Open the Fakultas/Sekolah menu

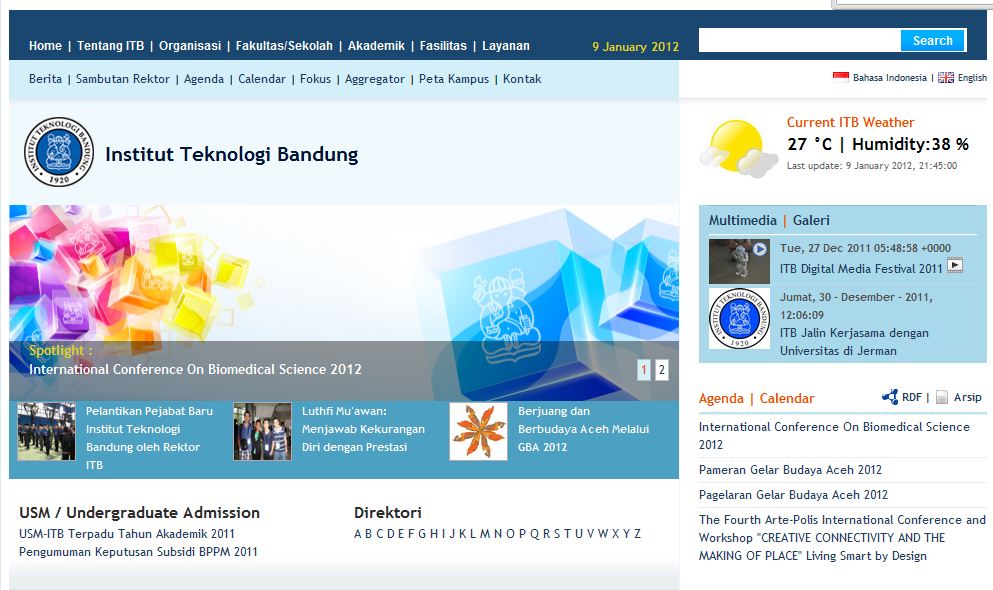(x=284, y=46)
